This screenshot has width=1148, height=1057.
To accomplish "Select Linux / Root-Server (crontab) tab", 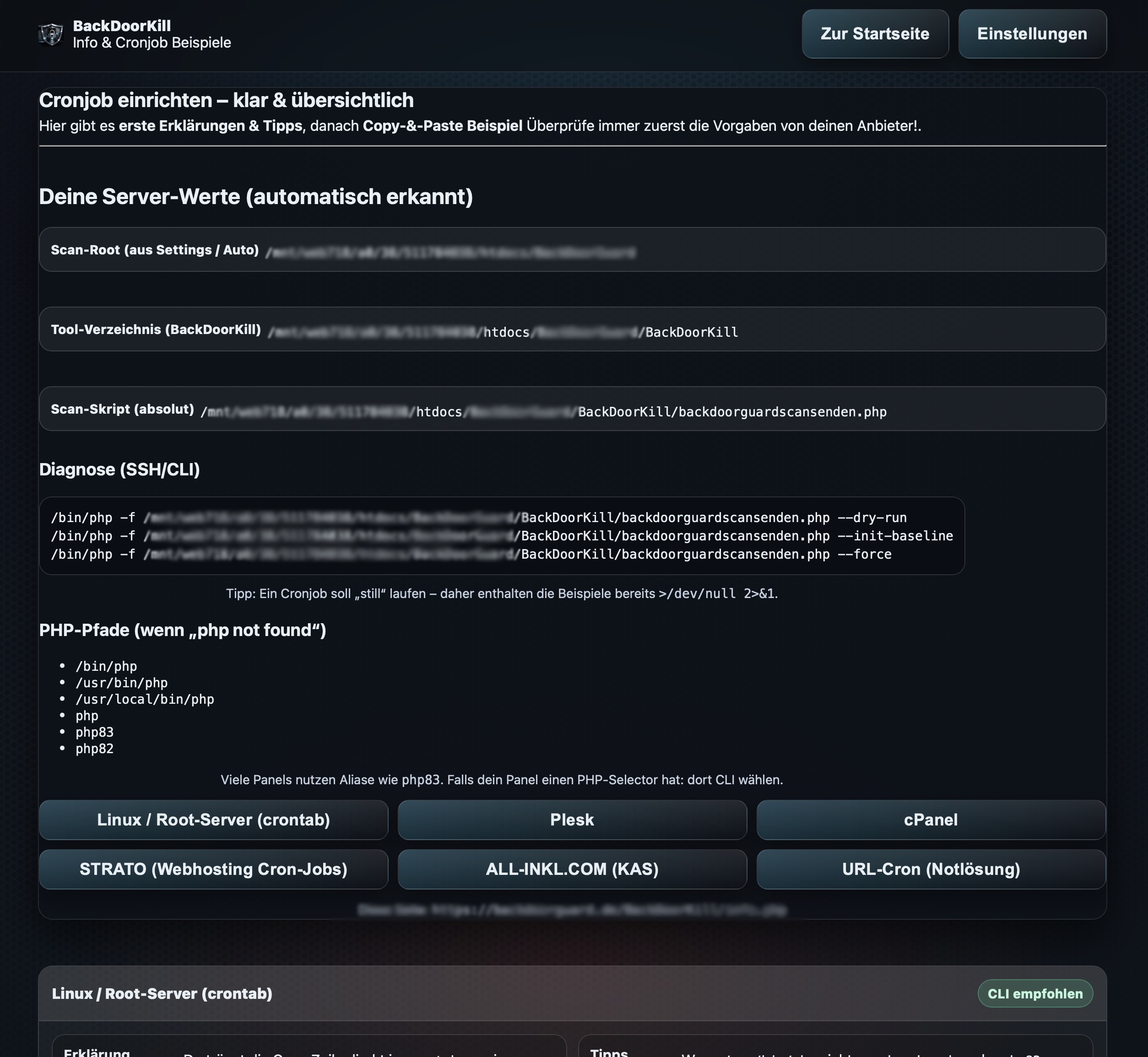I will (x=213, y=820).
